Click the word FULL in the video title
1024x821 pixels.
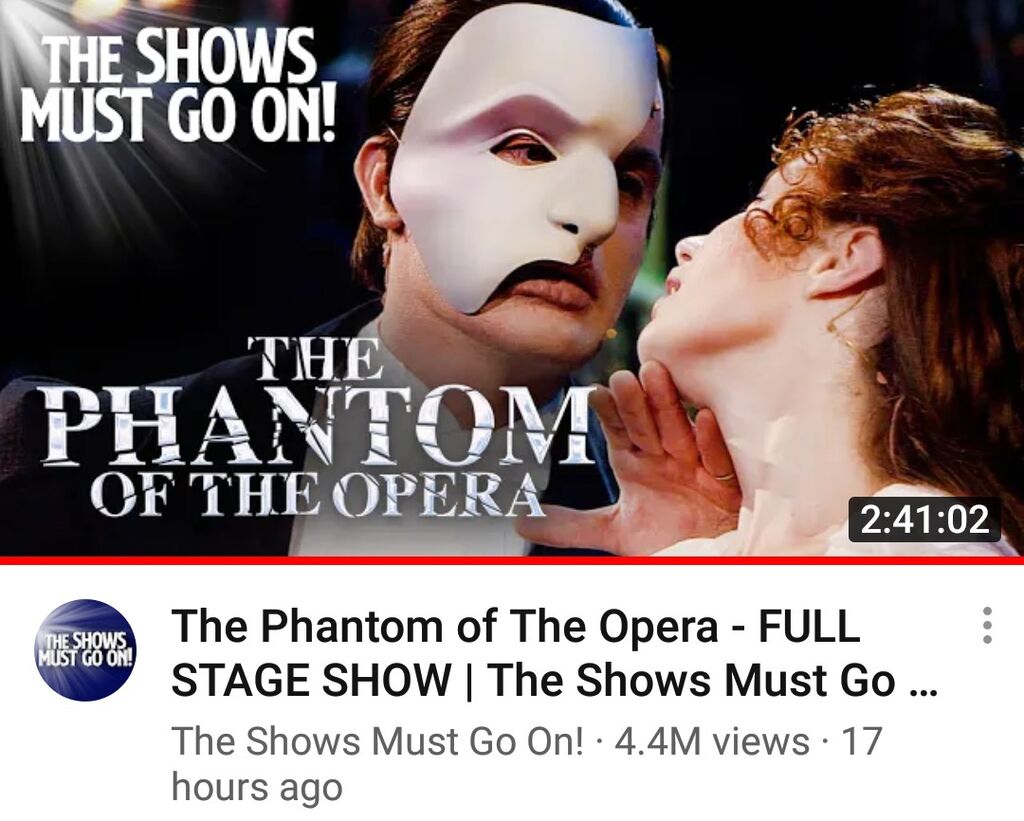pyautogui.click(x=808, y=625)
